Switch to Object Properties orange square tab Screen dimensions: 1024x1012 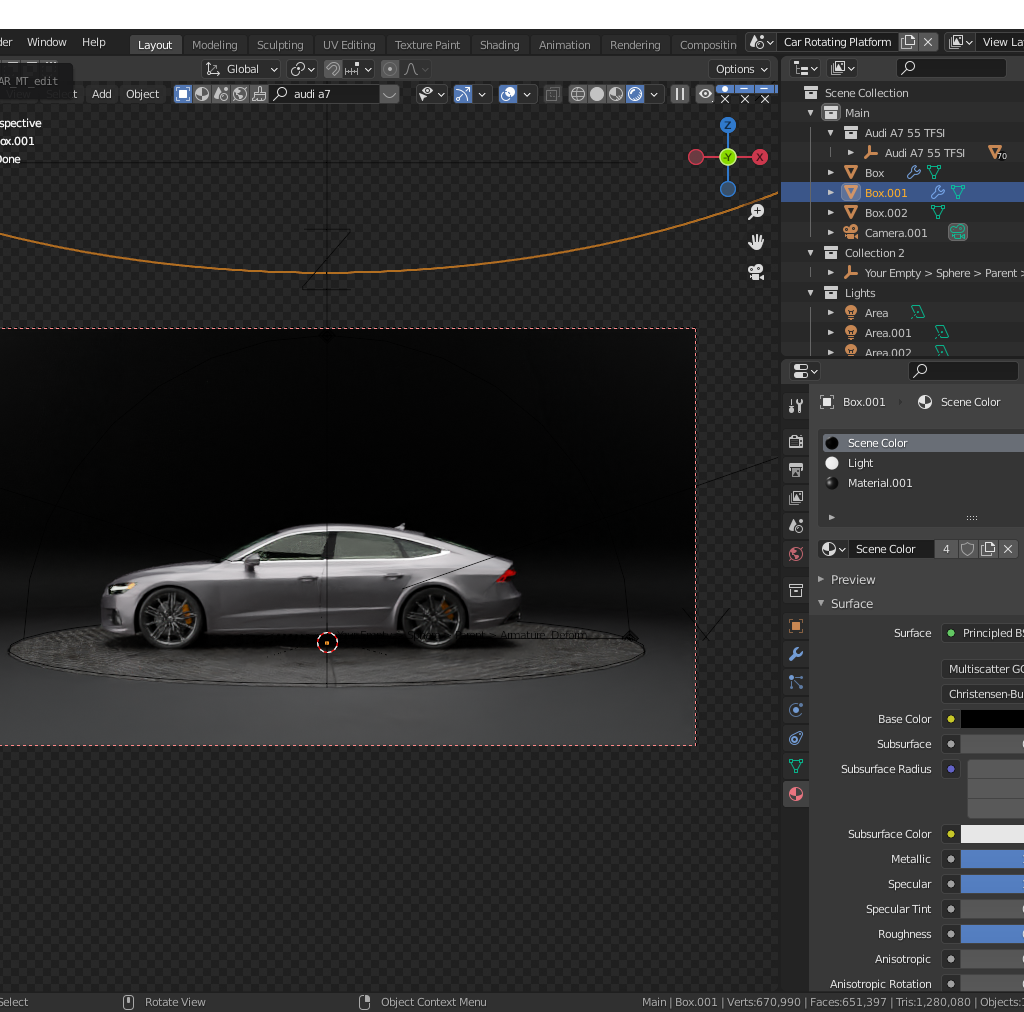[795, 626]
